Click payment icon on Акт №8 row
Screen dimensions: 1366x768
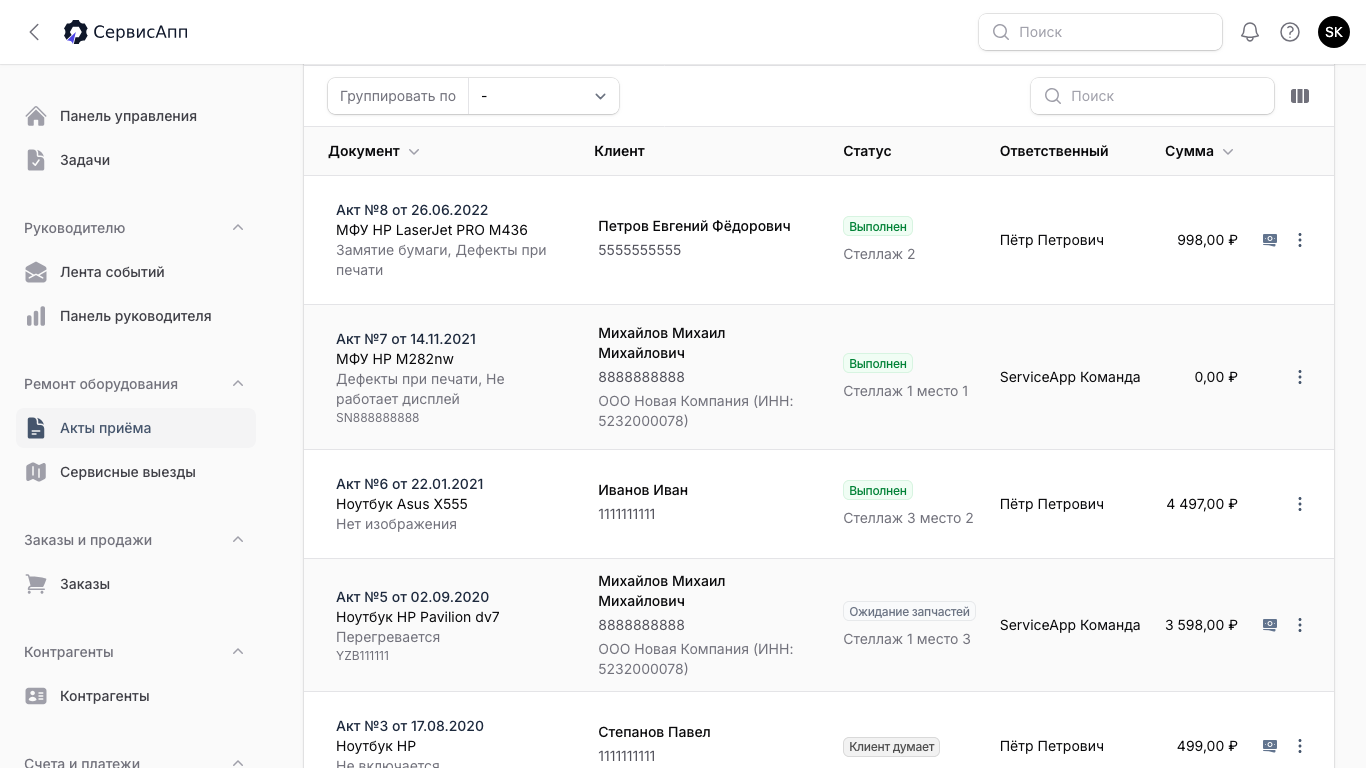[1269, 240]
